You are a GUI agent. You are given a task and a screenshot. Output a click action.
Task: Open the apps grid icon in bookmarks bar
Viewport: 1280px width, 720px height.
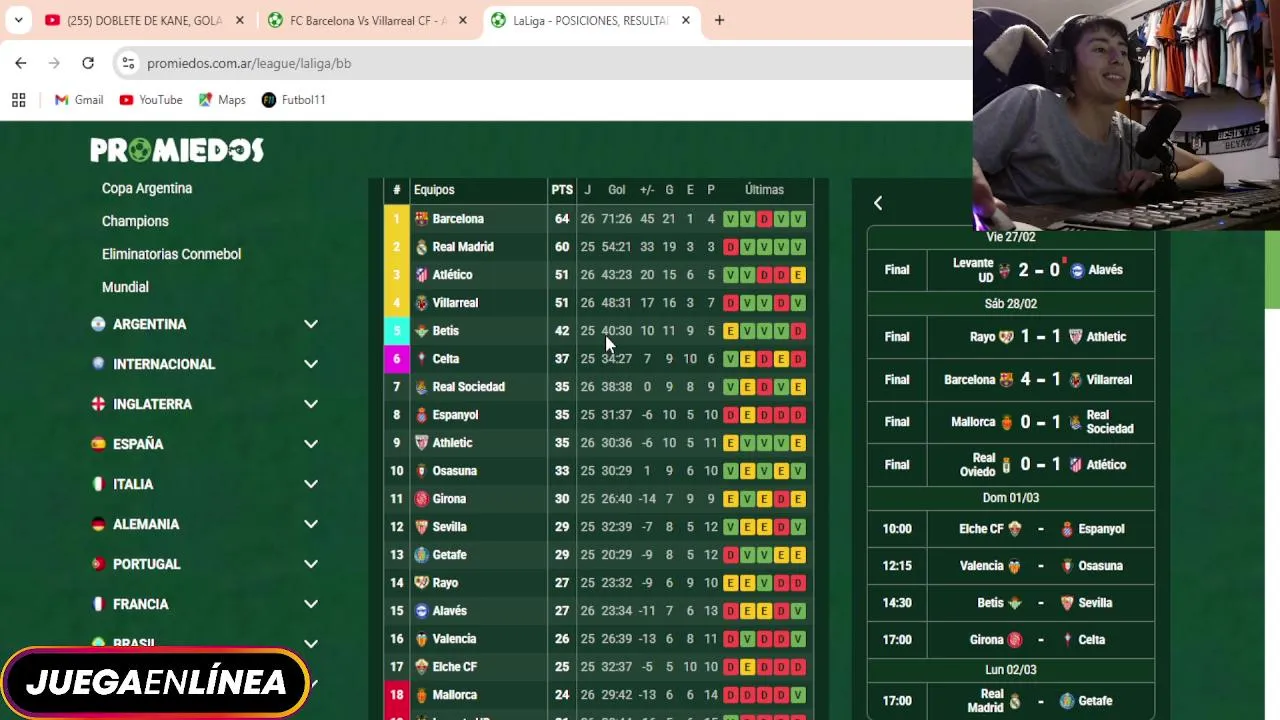point(18,100)
